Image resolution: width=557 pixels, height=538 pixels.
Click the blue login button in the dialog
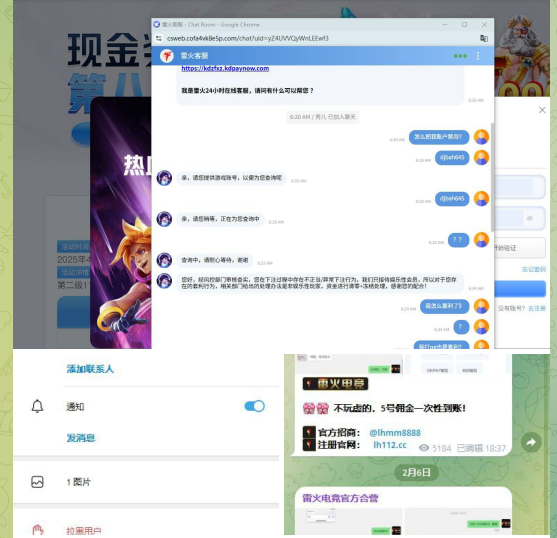coord(520,289)
